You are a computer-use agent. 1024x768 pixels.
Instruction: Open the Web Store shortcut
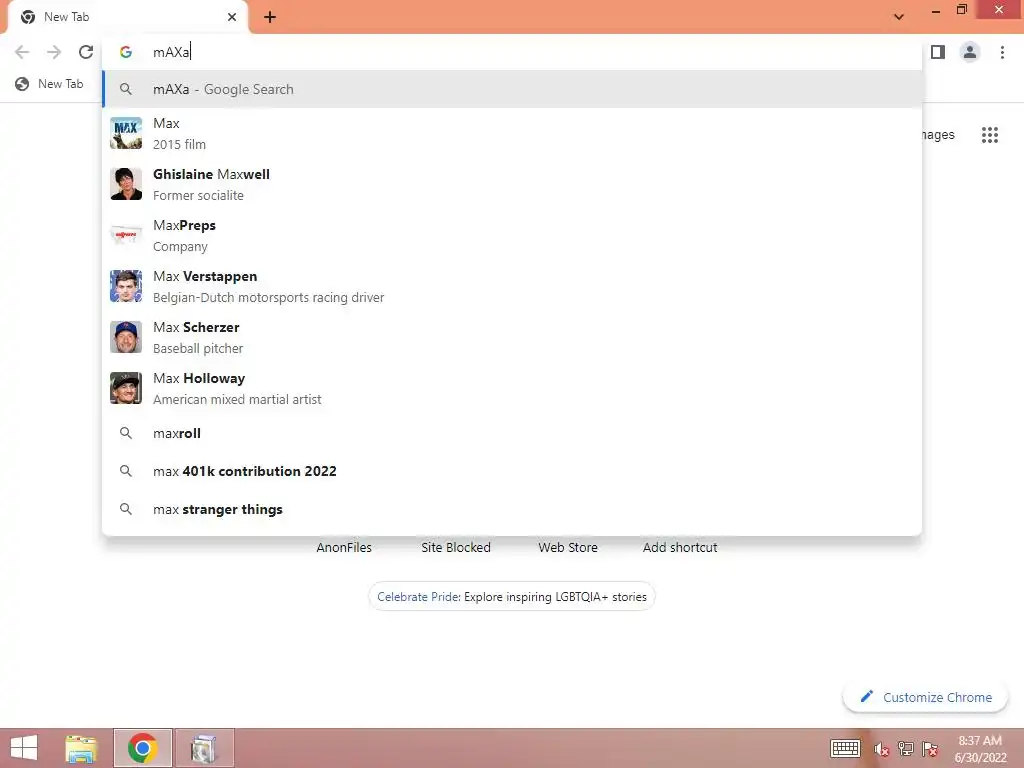coord(568,547)
